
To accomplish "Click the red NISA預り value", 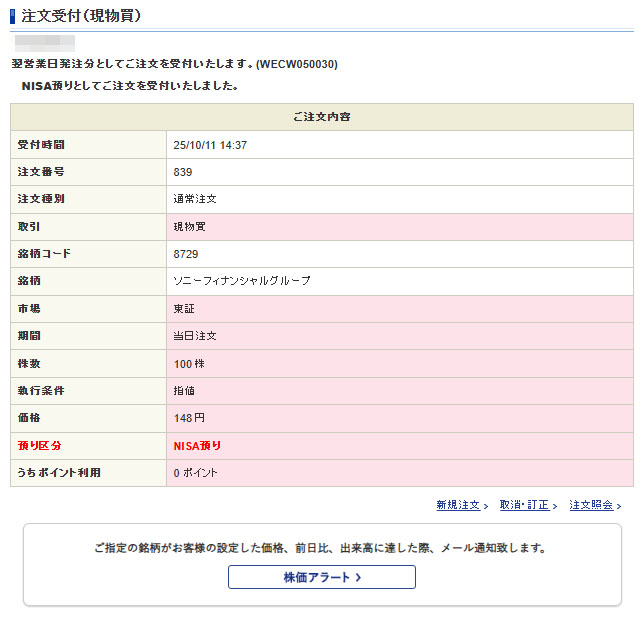I will tap(197, 445).
